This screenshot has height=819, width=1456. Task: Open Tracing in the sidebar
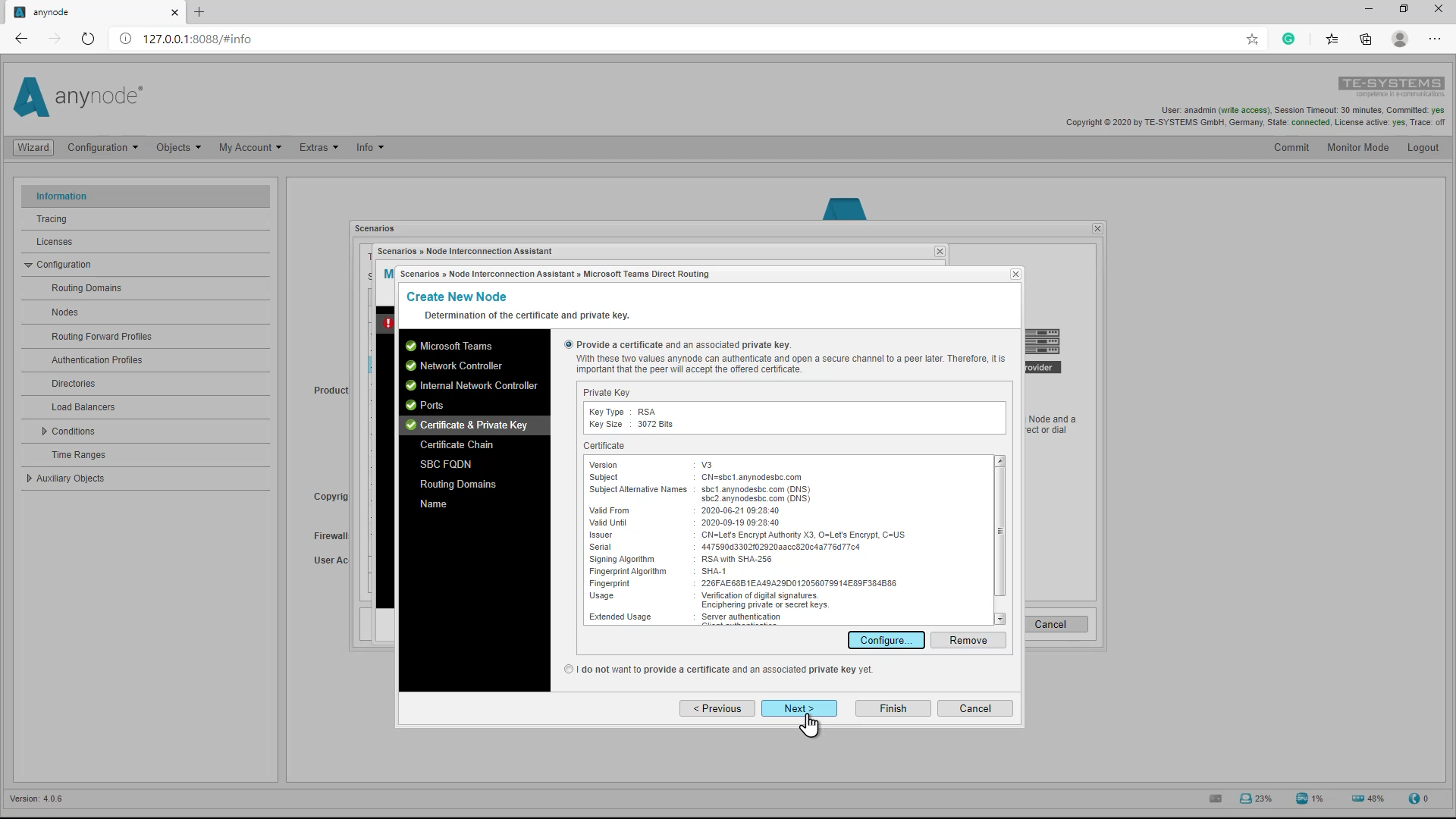[x=51, y=219]
